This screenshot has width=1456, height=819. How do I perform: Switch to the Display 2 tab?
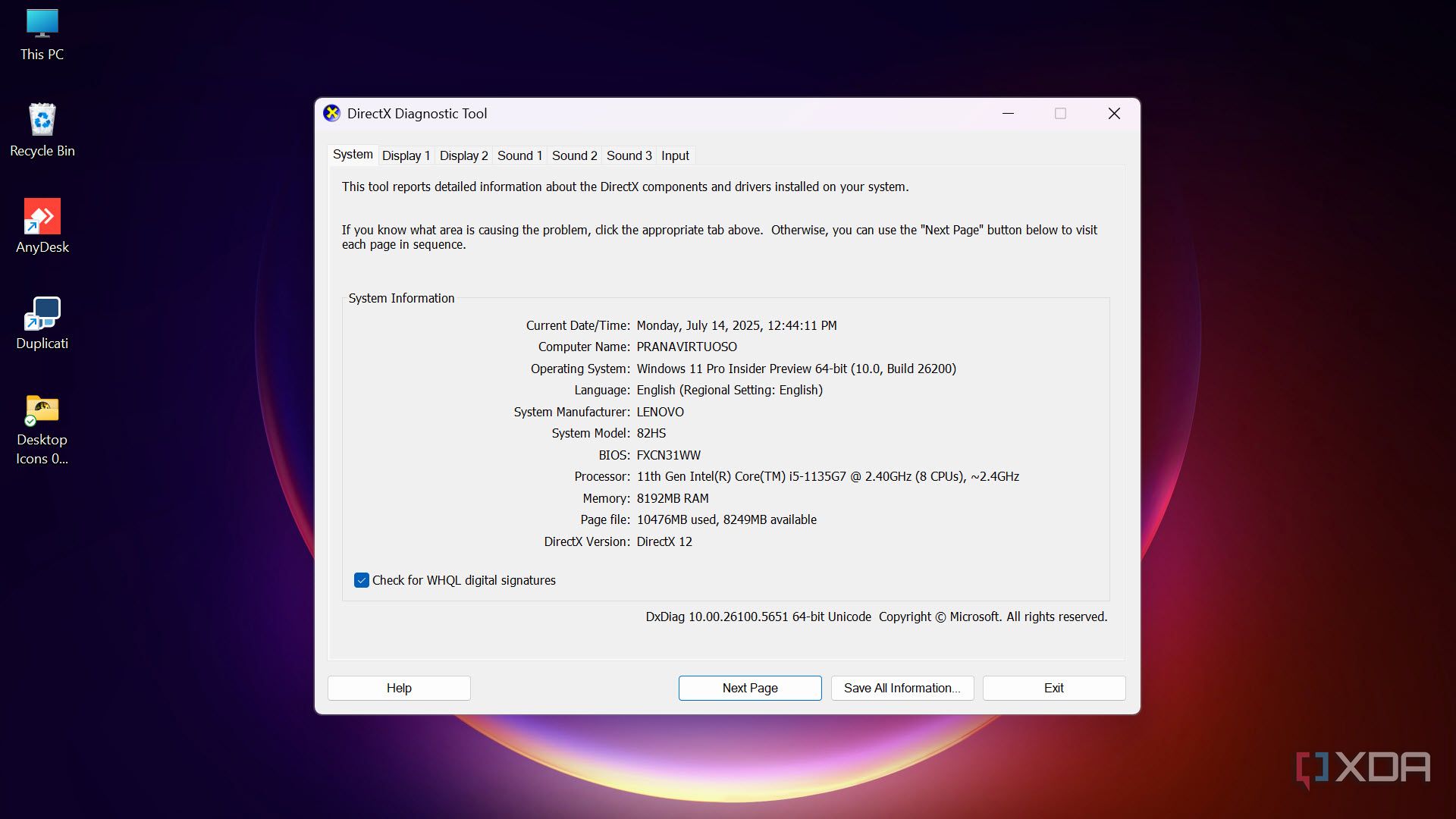pyautogui.click(x=463, y=155)
